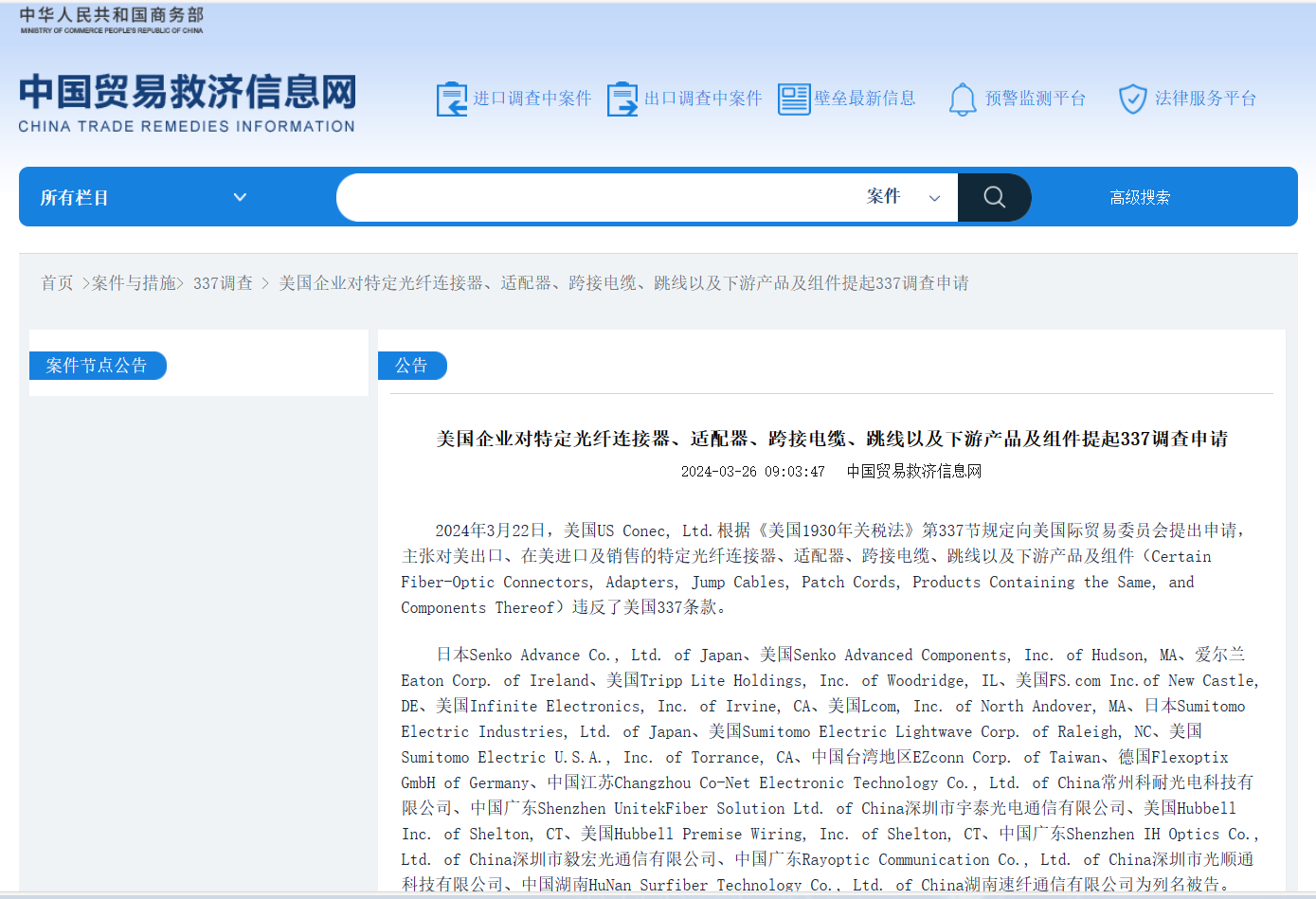Click the source label 中国贸易救济信息网 under the headline
Image resolution: width=1316 pixels, height=899 pixels.
coord(914,472)
